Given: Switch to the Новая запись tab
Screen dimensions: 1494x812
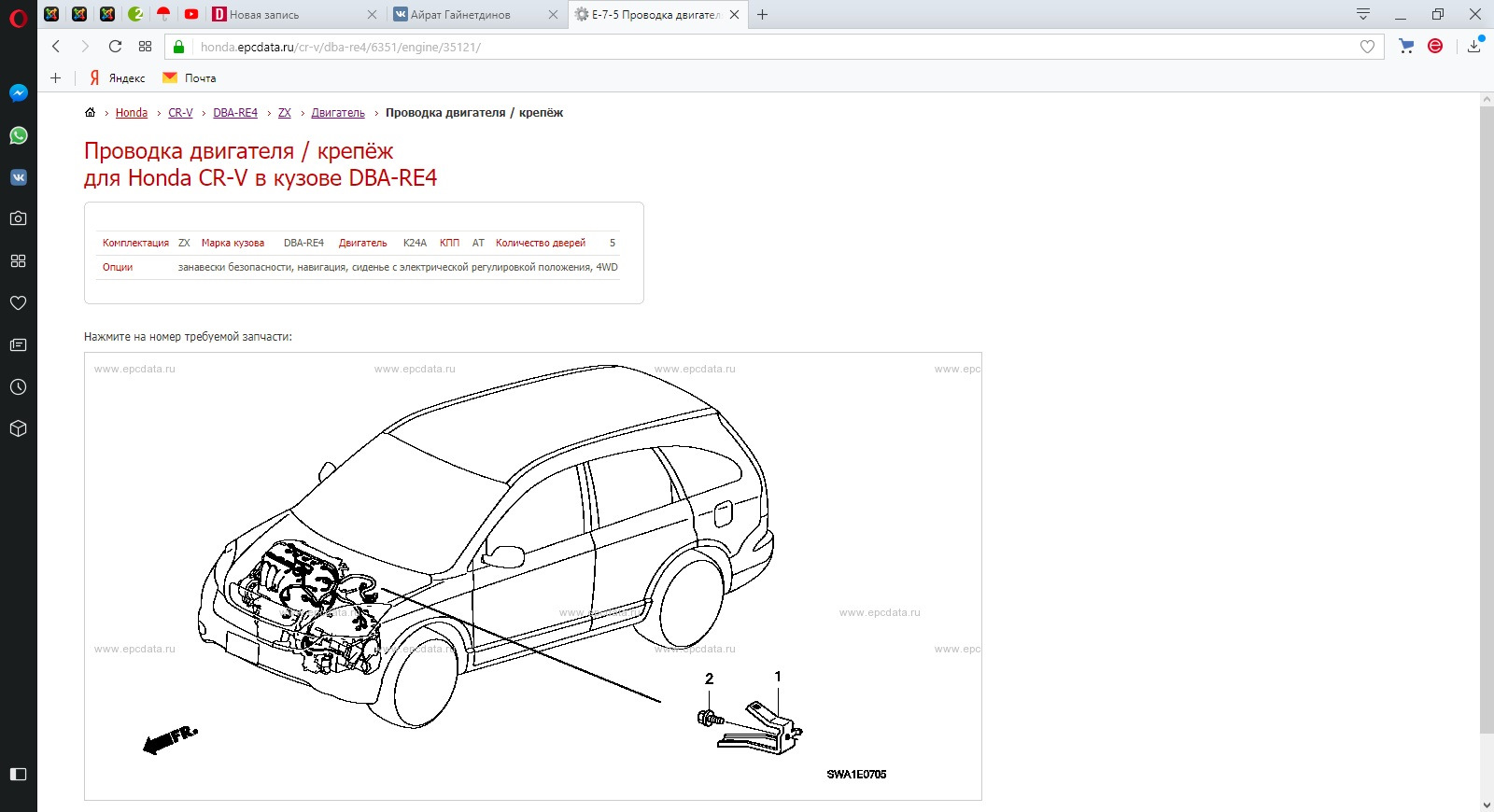Looking at the screenshot, I should tap(294, 15).
